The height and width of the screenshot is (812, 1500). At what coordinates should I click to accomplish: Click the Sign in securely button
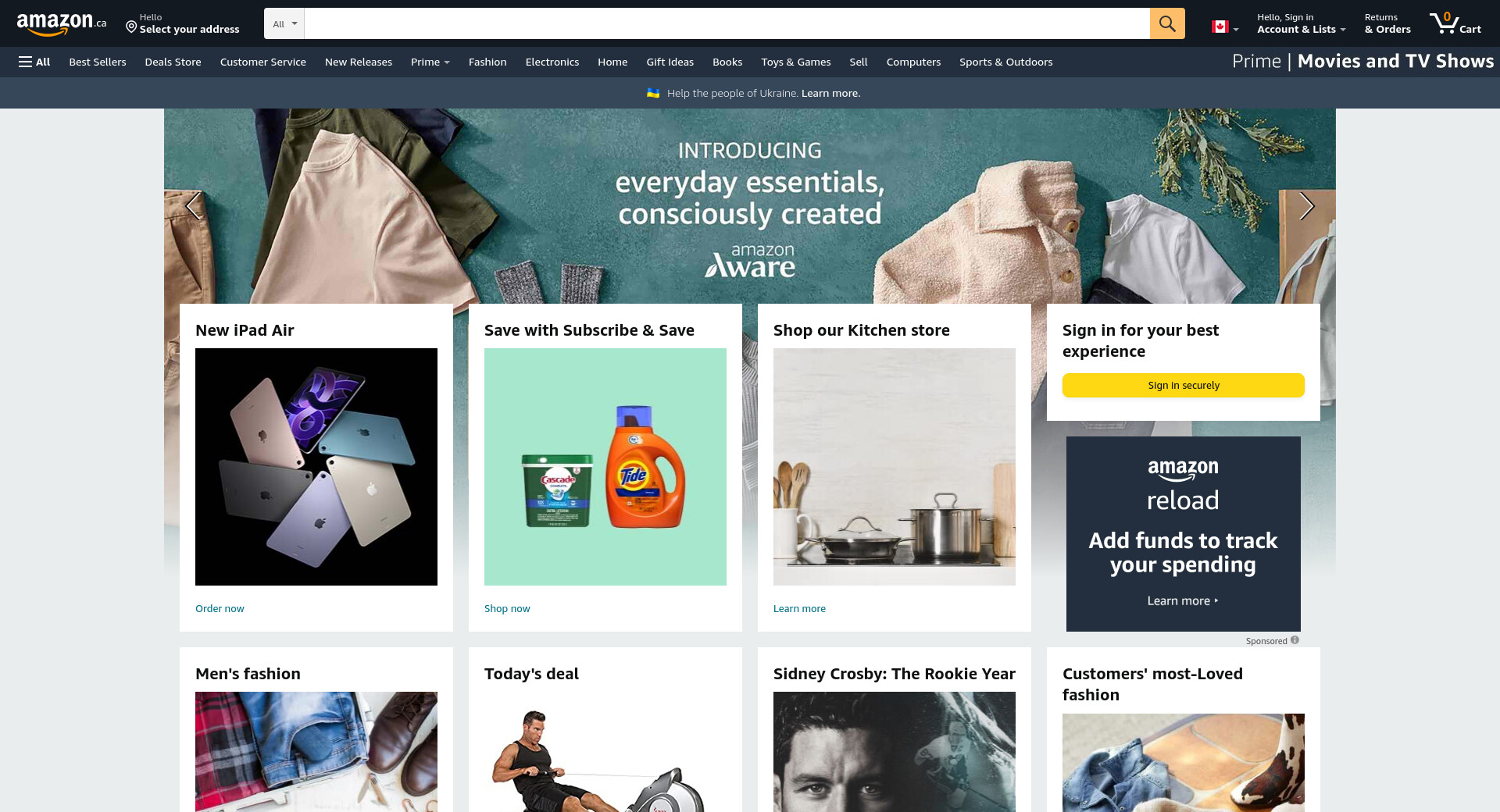coord(1184,385)
